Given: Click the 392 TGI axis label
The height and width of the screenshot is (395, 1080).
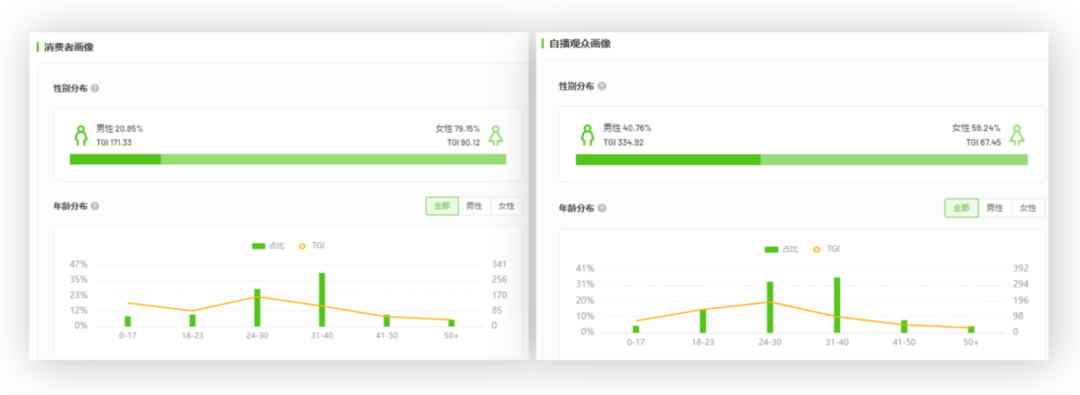Looking at the screenshot, I should tap(1021, 268).
